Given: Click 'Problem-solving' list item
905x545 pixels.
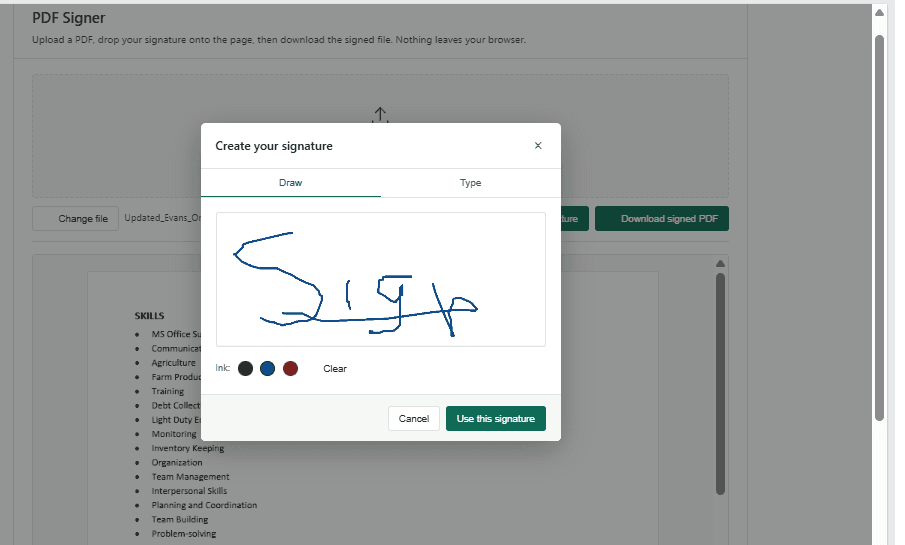Looking at the screenshot, I should click(x=184, y=534).
